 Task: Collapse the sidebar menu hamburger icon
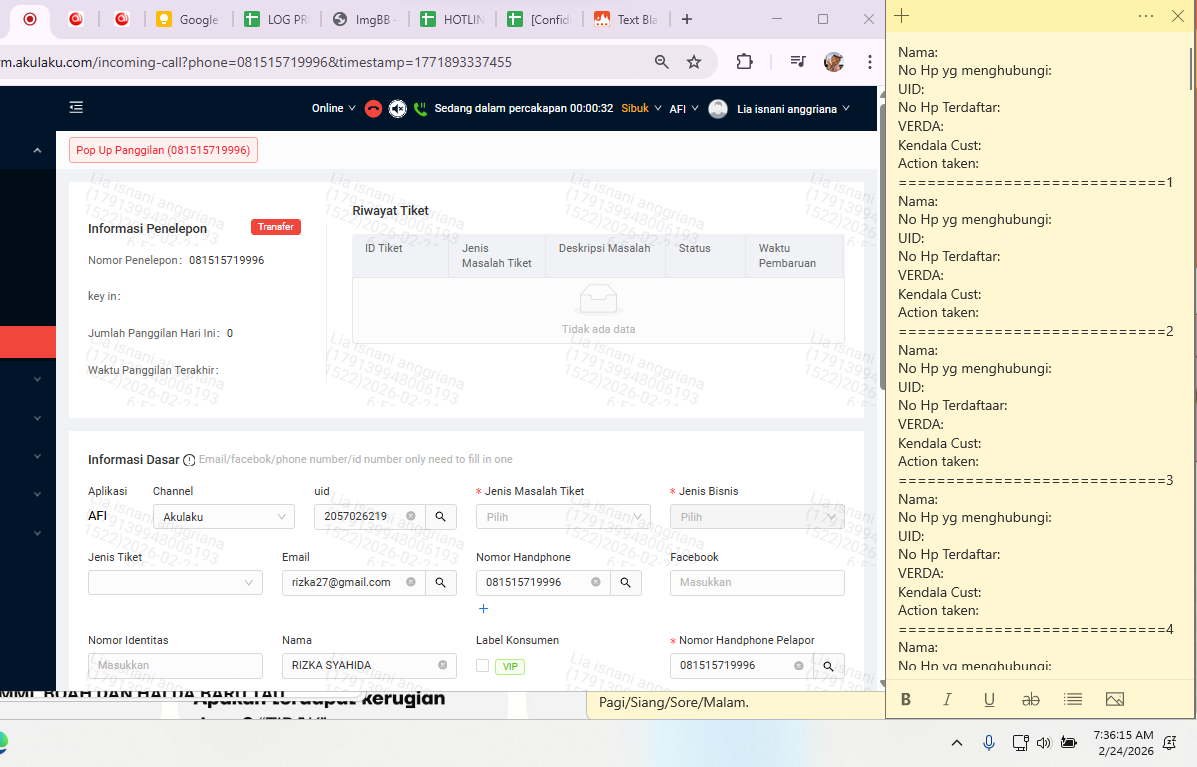[x=76, y=108]
